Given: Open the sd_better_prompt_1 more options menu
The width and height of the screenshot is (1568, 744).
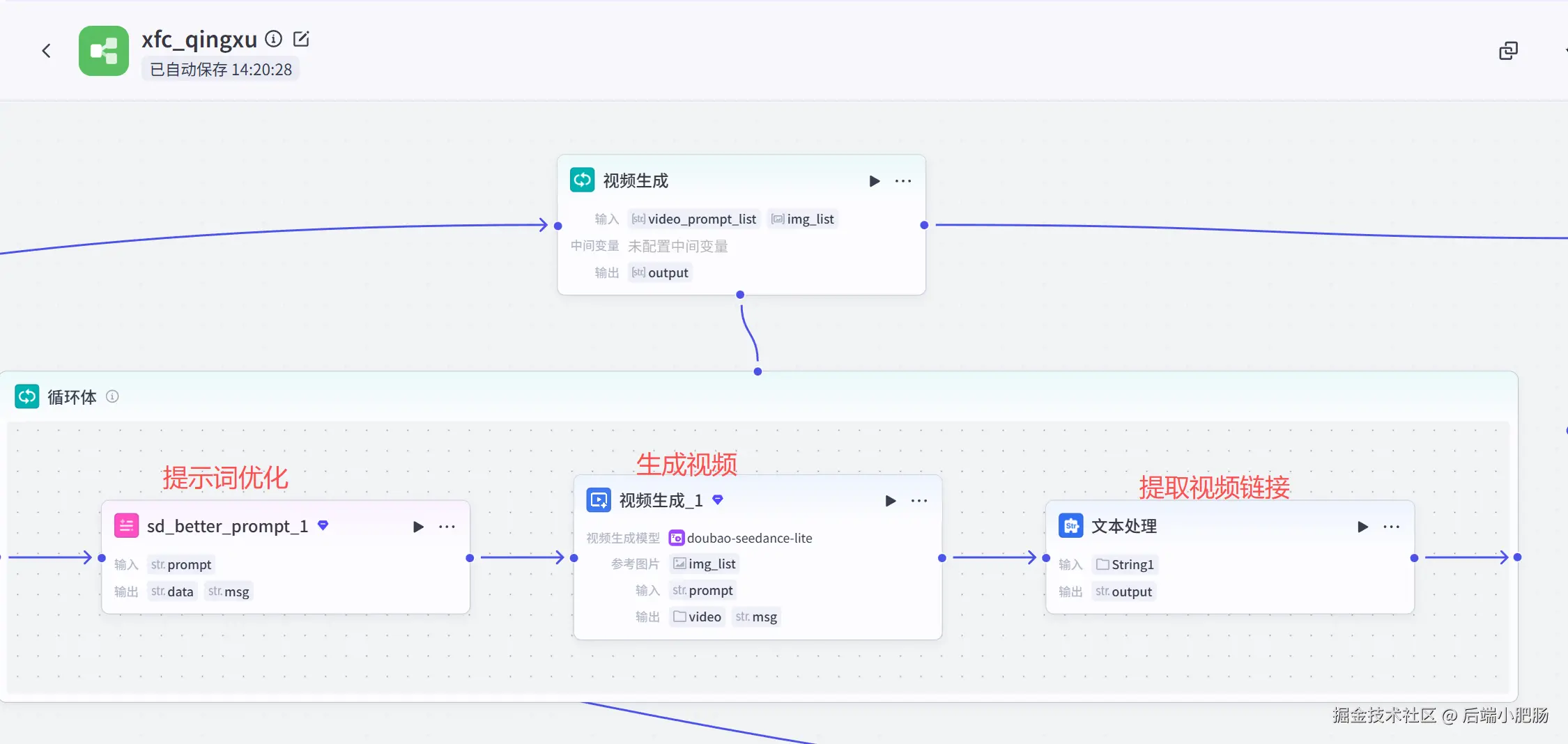Looking at the screenshot, I should (x=447, y=527).
